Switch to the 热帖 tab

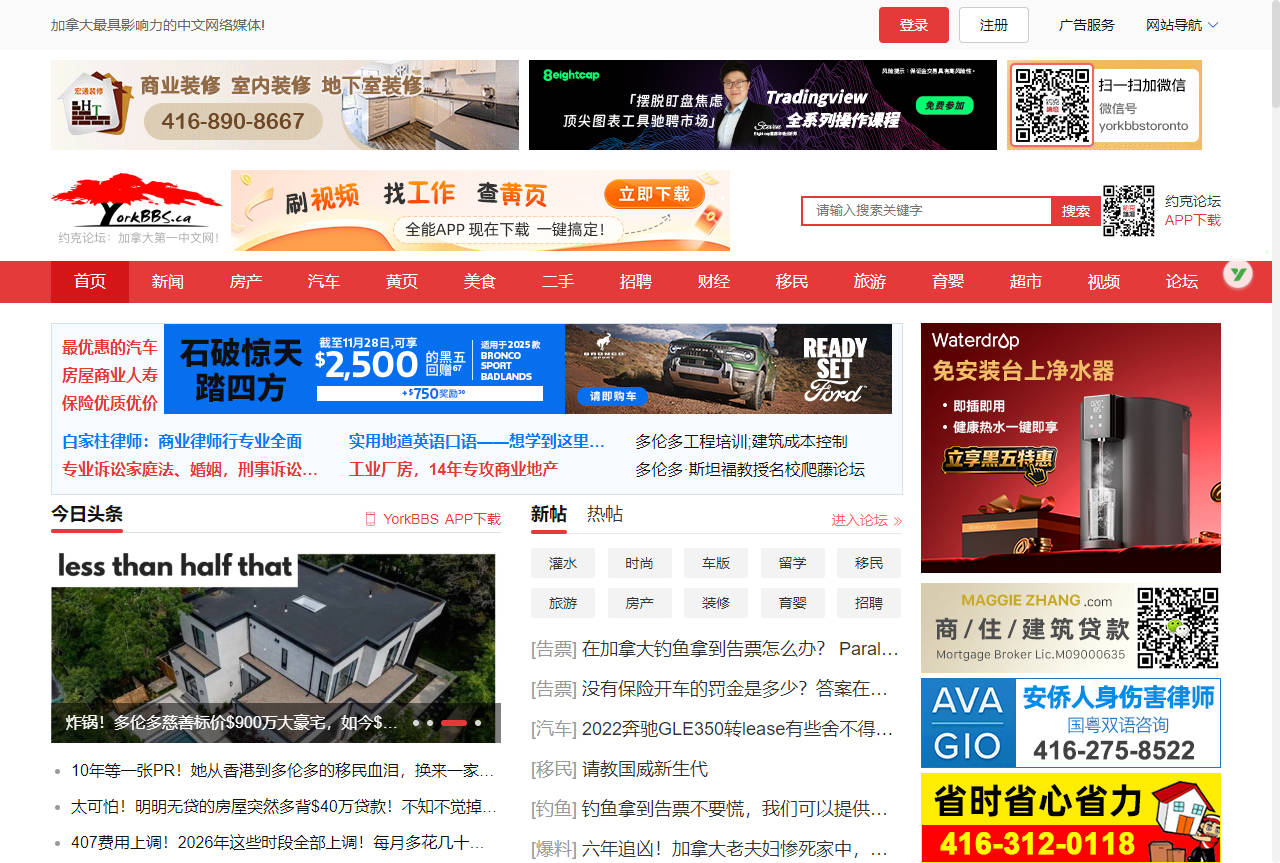coord(604,514)
